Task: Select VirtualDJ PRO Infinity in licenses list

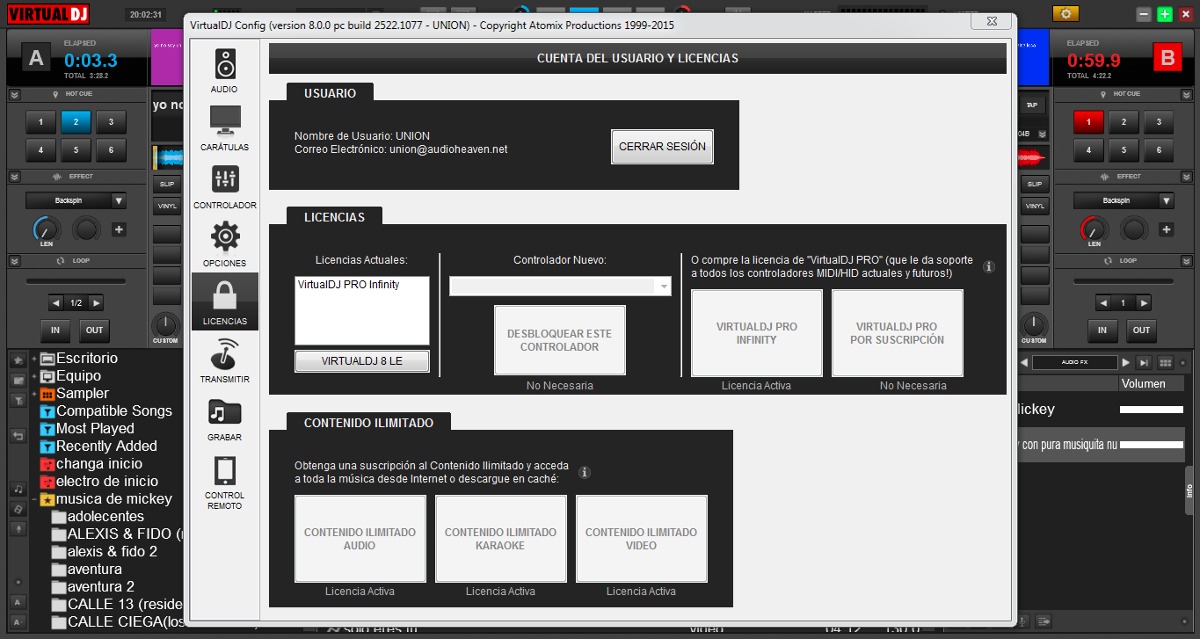Action: (x=348, y=285)
